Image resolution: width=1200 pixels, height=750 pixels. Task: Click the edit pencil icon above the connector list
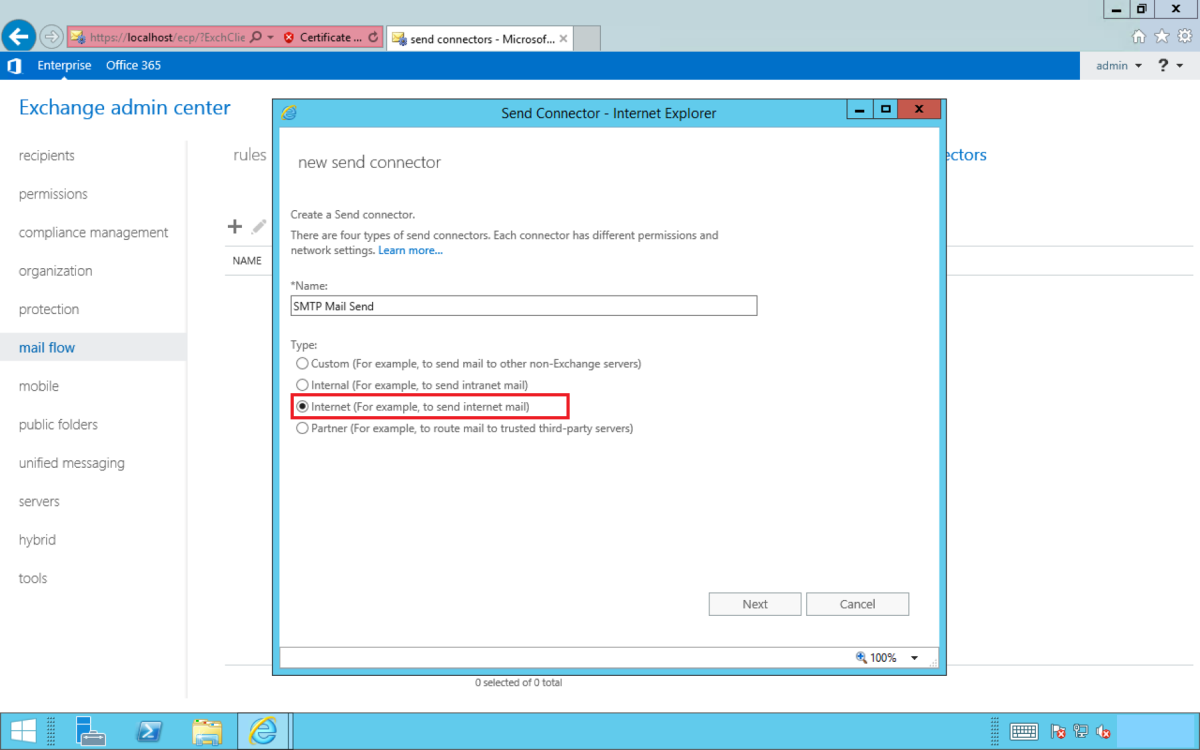[x=259, y=227]
